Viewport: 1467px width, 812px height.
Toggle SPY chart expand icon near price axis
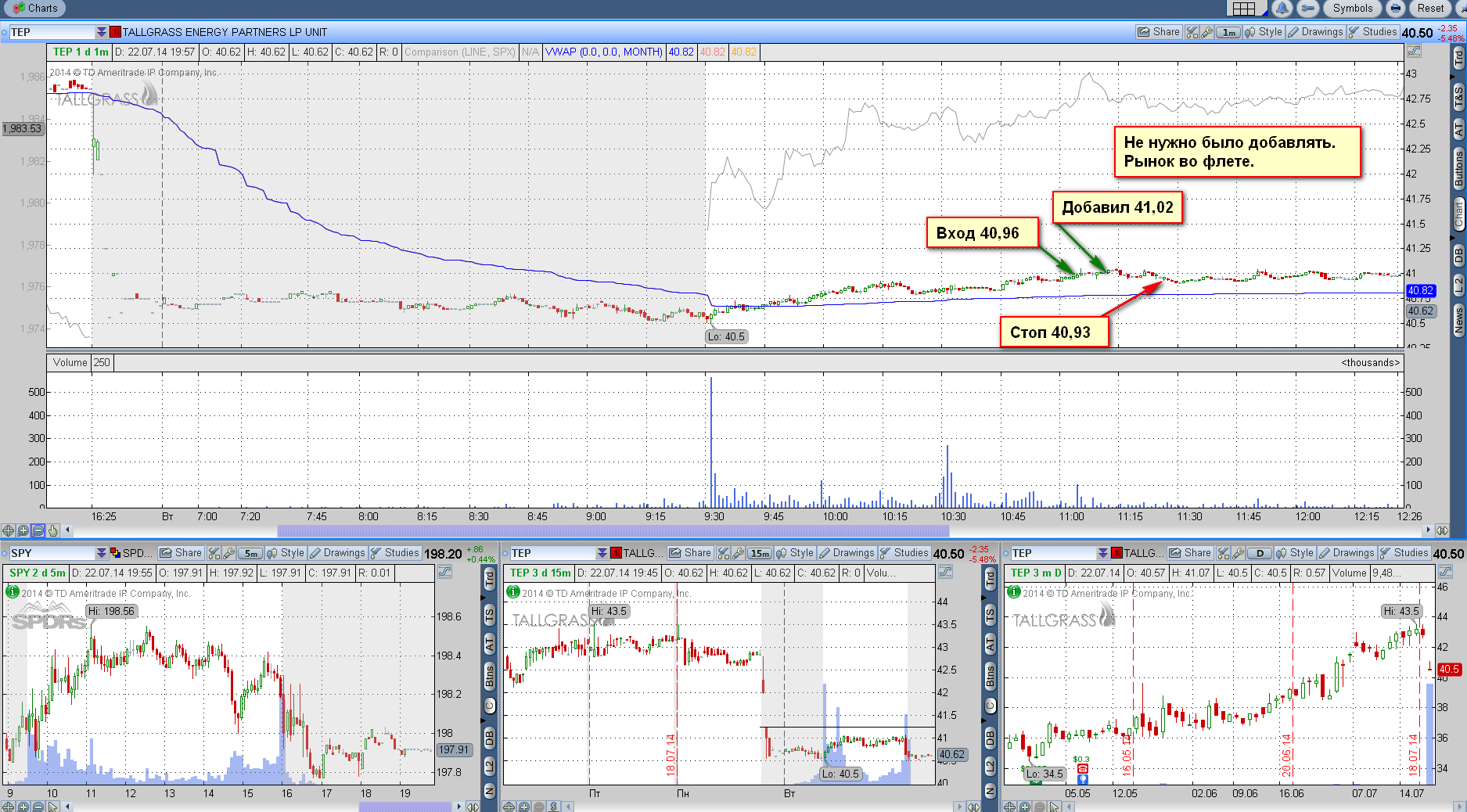click(x=444, y=573)
